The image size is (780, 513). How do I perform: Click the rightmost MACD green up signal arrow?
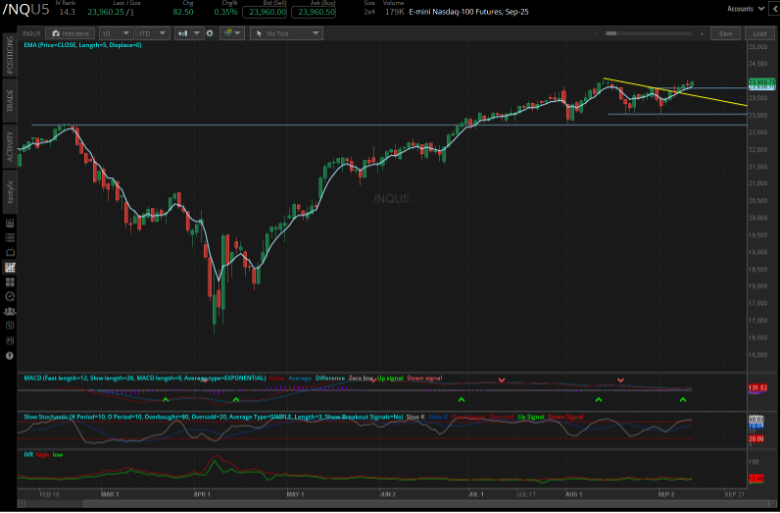coord(683,400)
